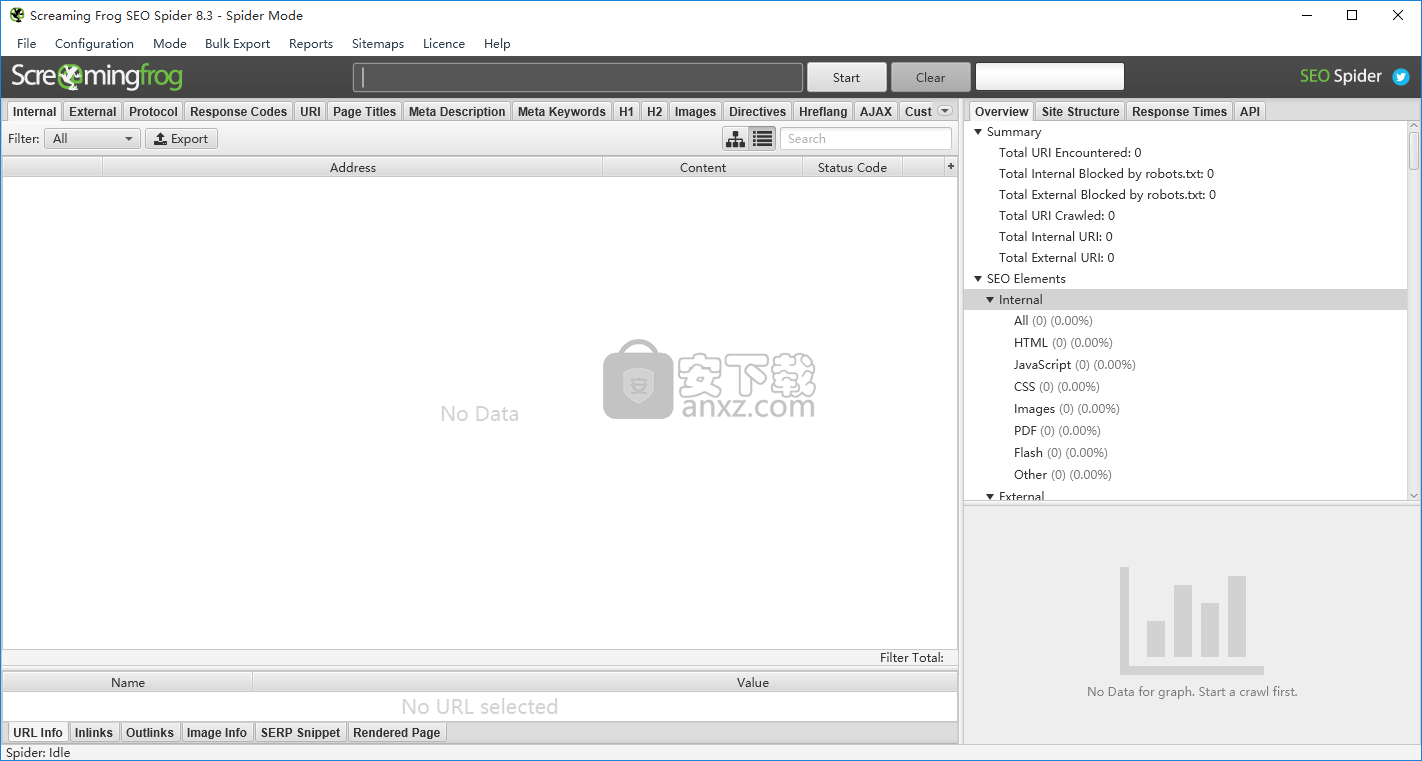Click the plus icon to add columns
The height and width of the screenshot is (761, 1422).
pos(951,167)
